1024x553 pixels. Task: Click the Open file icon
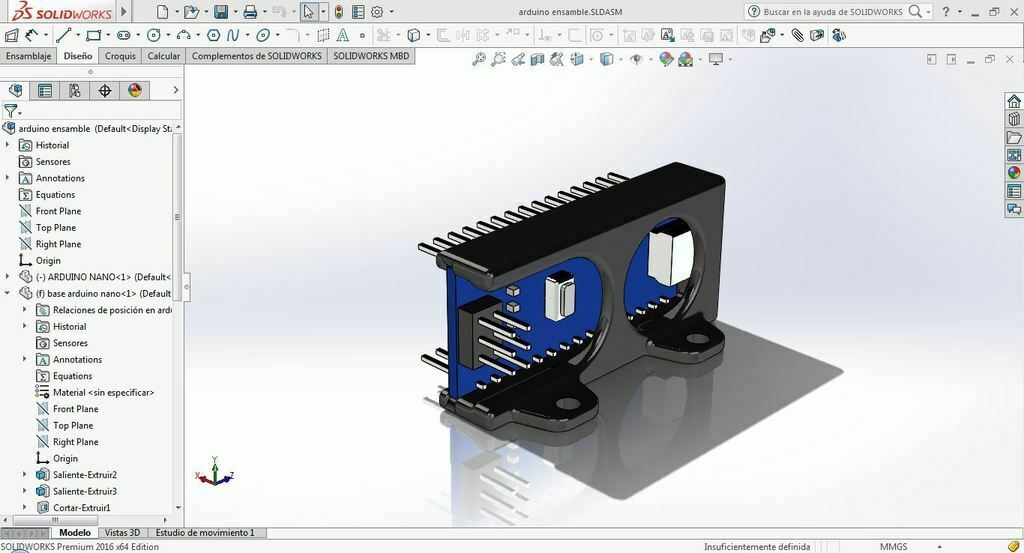click(x=191, y=12)
